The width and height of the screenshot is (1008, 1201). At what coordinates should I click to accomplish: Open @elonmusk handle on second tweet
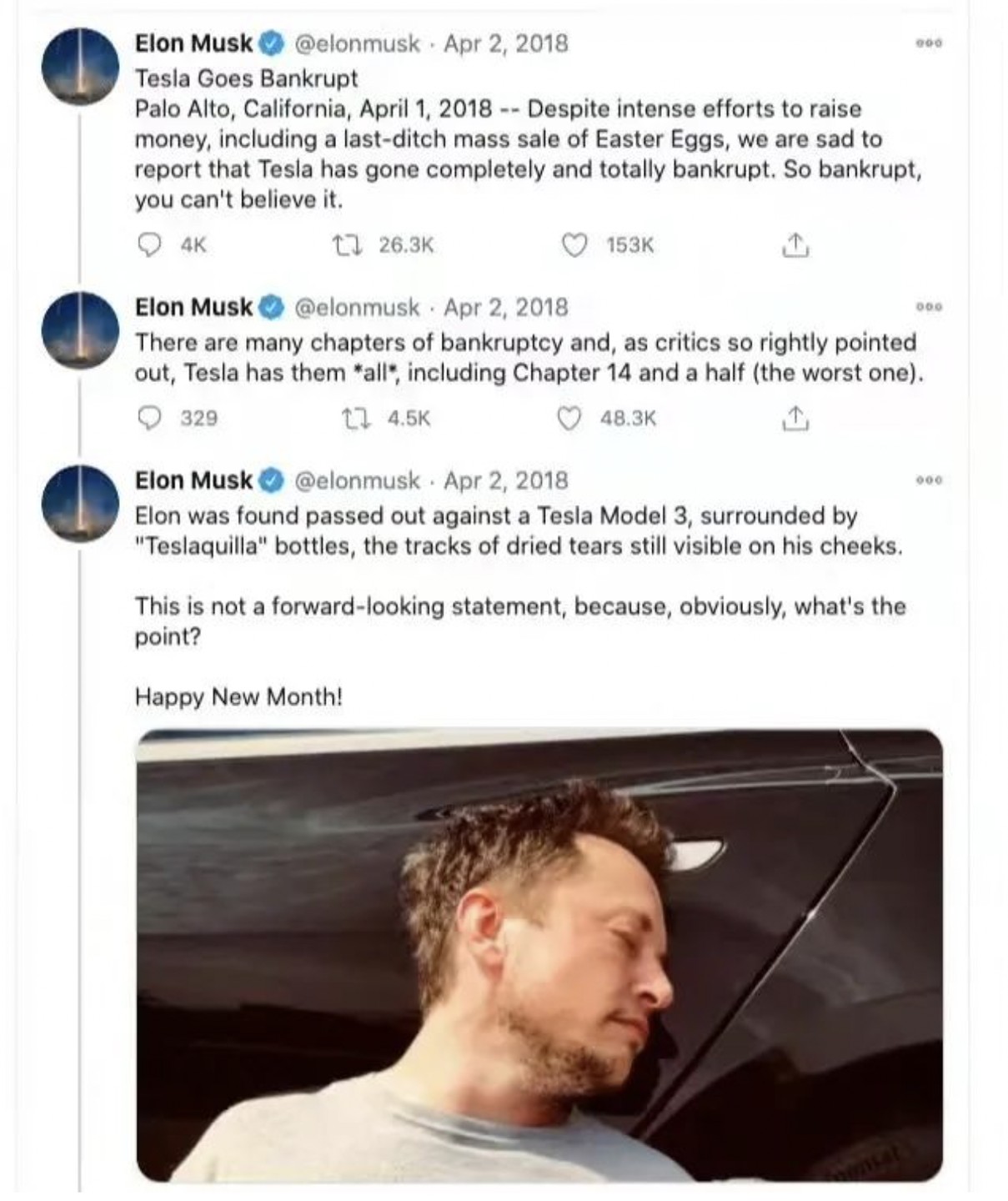[358, 308]
